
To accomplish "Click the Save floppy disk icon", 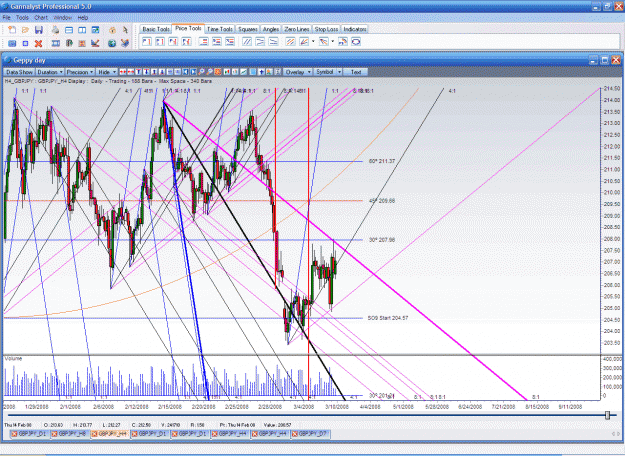I will (39, 30).
